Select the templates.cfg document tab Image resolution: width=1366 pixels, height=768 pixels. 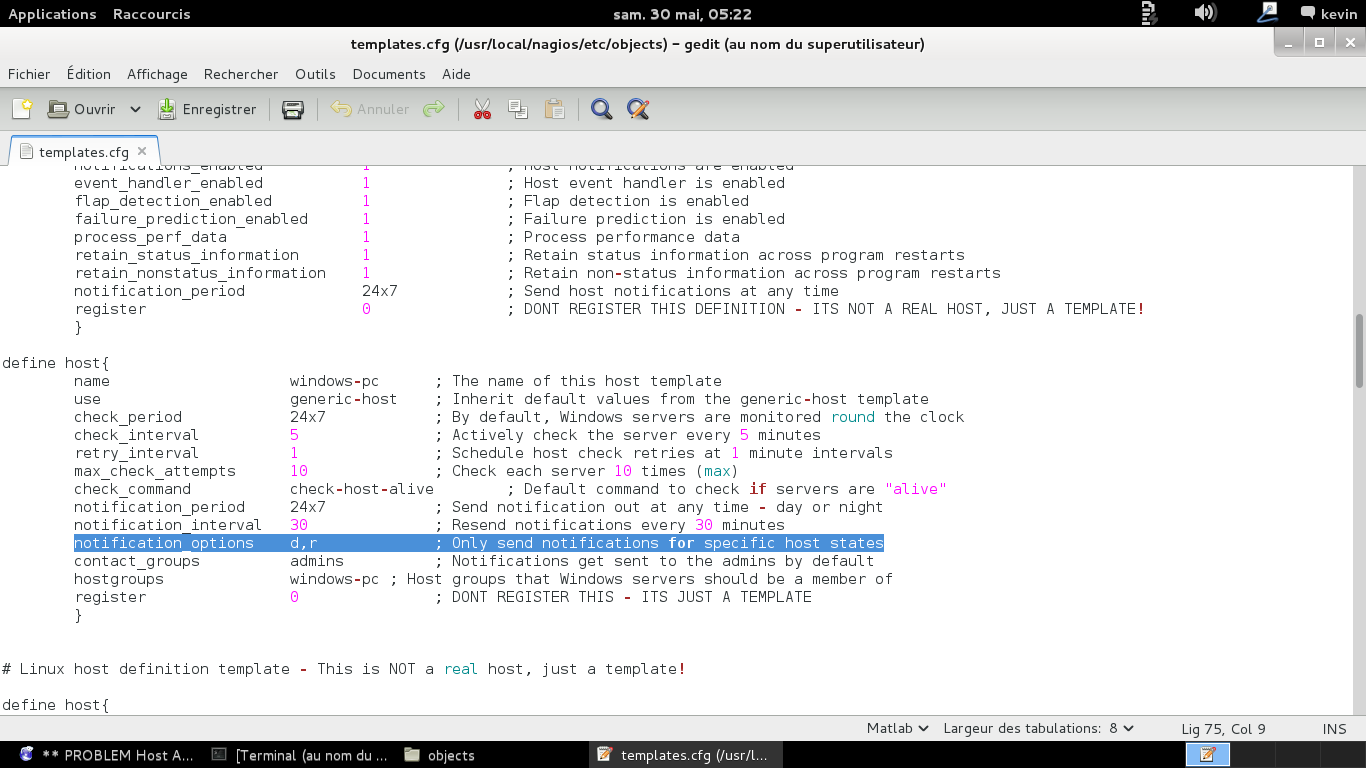pos(84,152)
